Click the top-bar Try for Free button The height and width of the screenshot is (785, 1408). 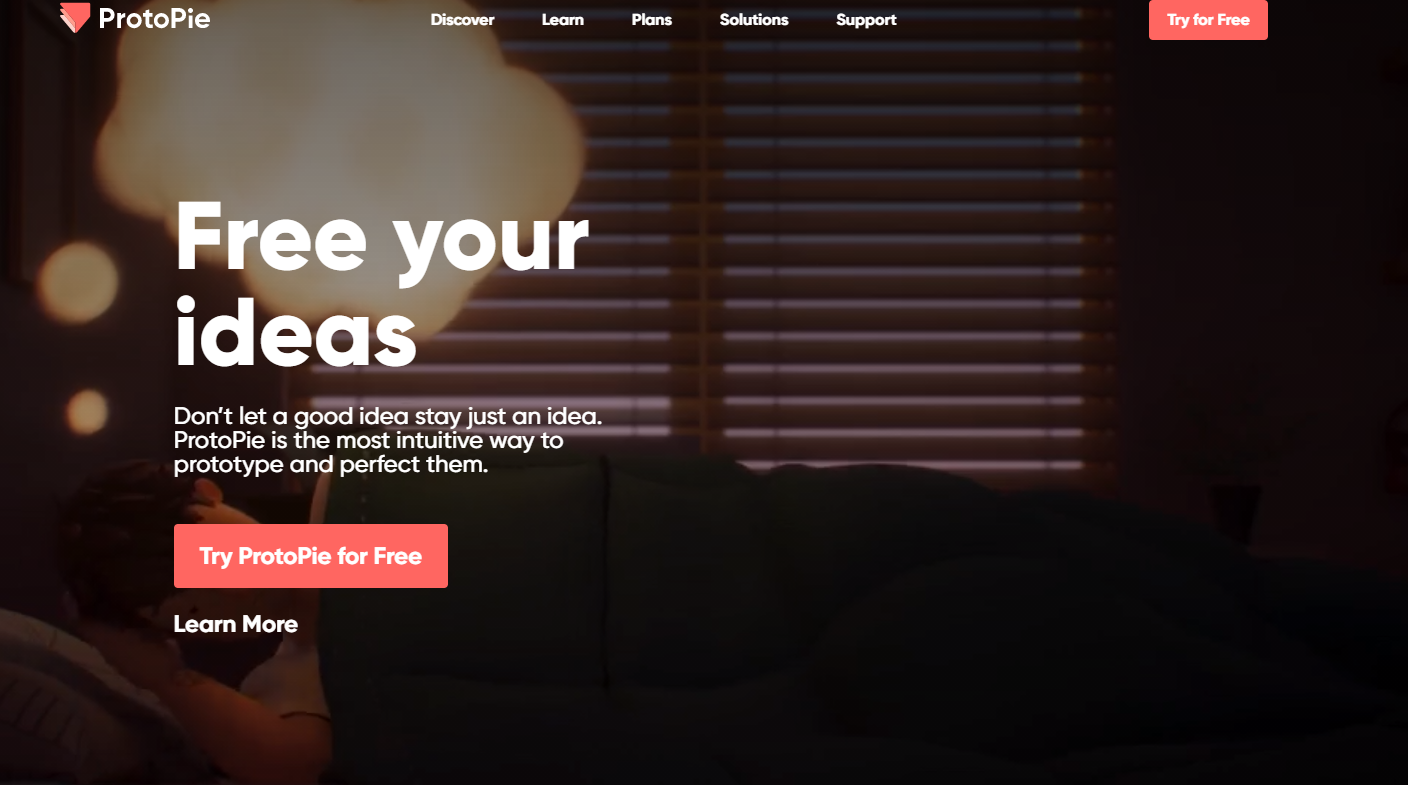pyautogui.click(x=1208, y=20)
